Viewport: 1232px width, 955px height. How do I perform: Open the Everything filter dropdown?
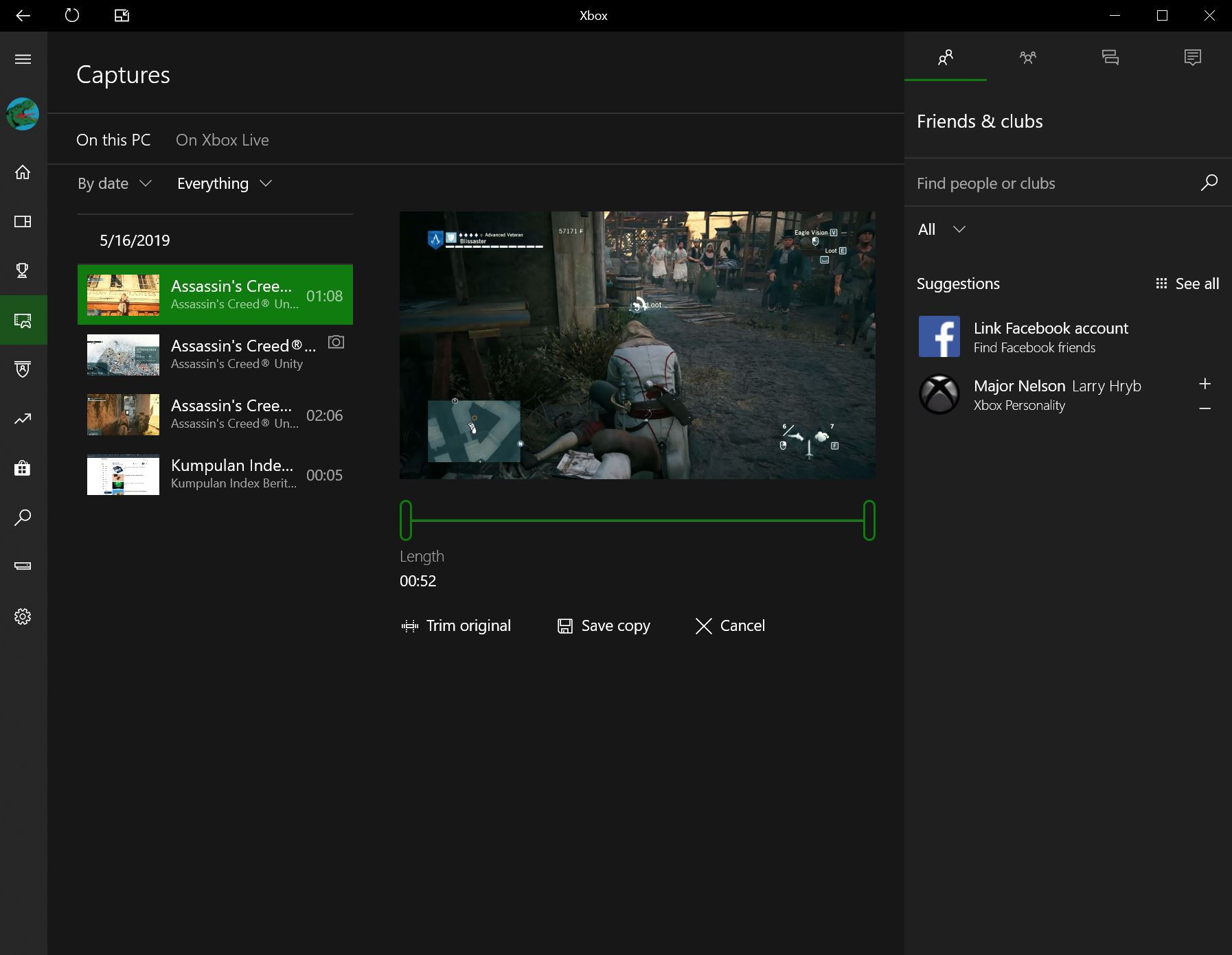[x=225, y=183]
